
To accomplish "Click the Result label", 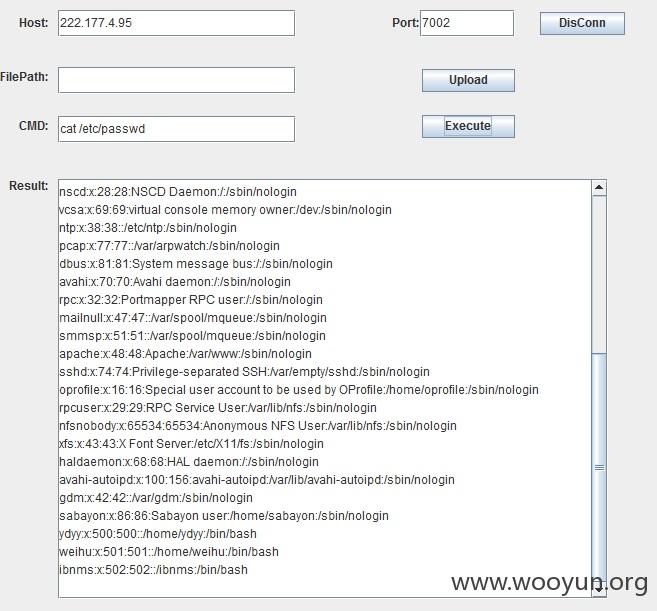I will click(28, 186).
